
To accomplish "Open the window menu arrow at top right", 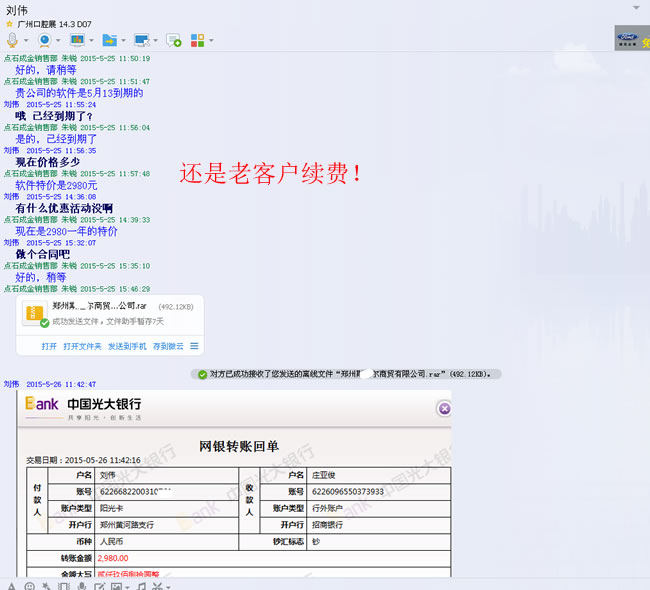I will (x=636, y=7).
